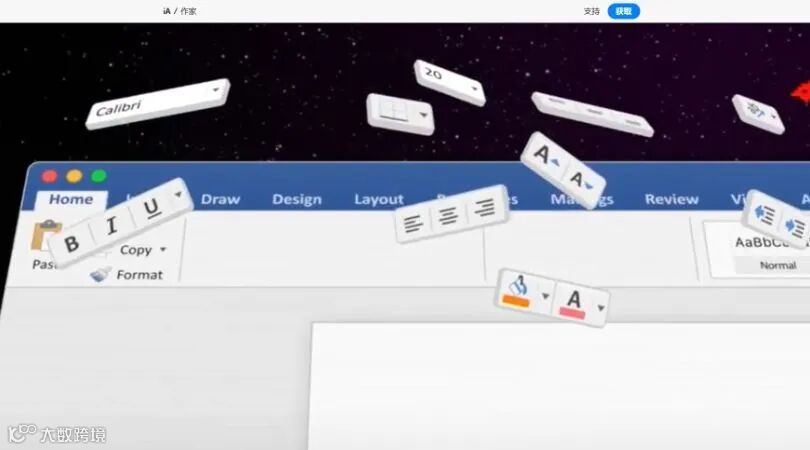Click the green zoom window button
The image size is (810, 450).
point(99,177)
